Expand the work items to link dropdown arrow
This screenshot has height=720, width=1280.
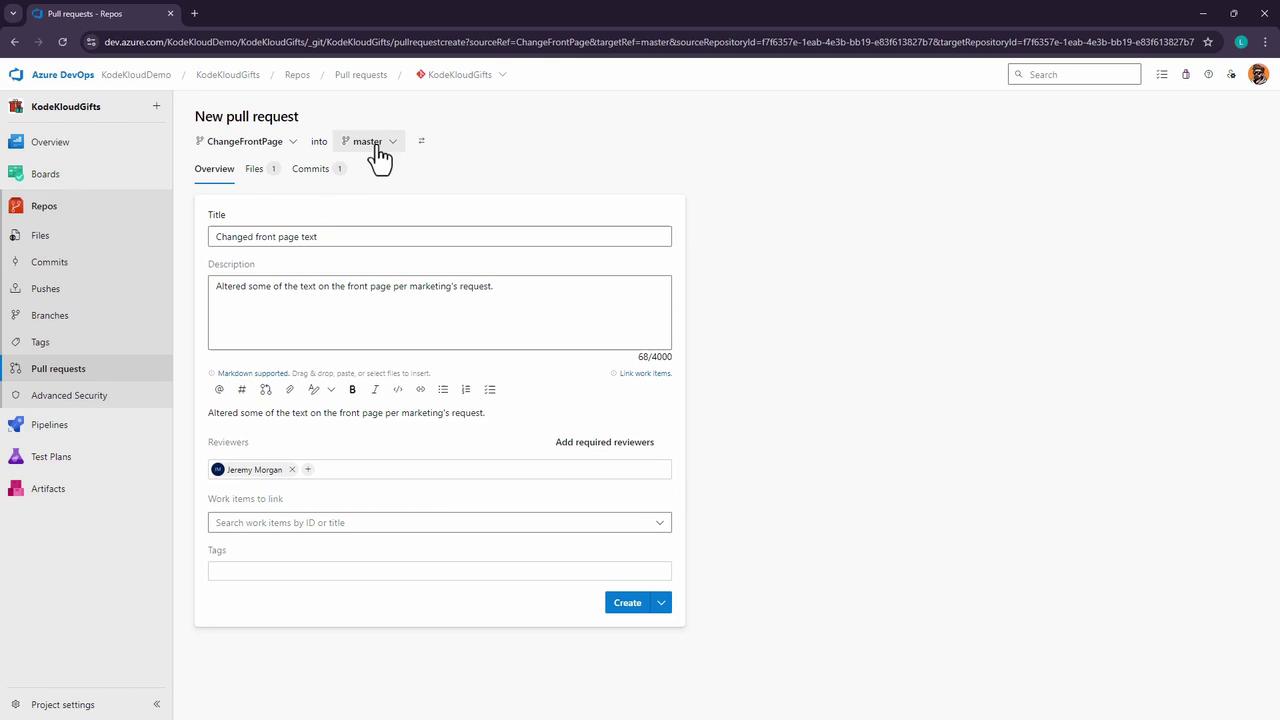(x=660, y=522)
